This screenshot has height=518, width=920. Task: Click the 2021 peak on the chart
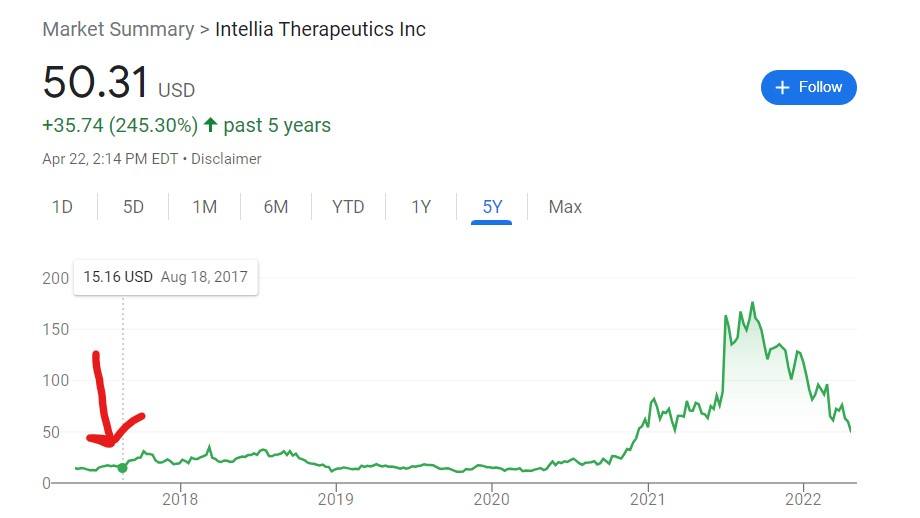pos(753,303)
